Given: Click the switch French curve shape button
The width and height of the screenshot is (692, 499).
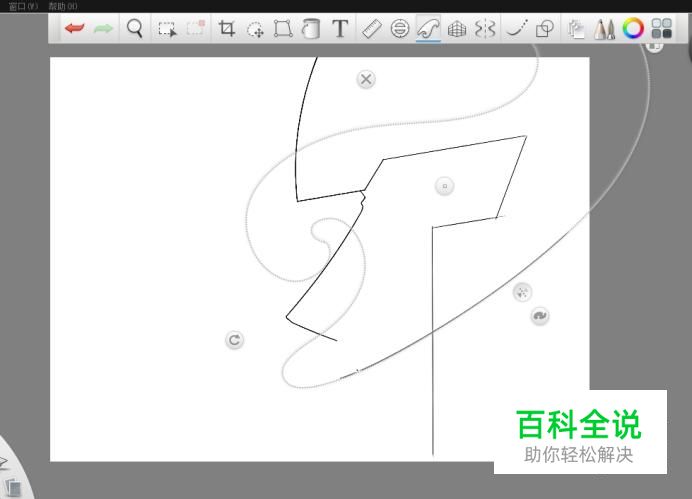Looking at the screenshot, I should tap(540, 315).
